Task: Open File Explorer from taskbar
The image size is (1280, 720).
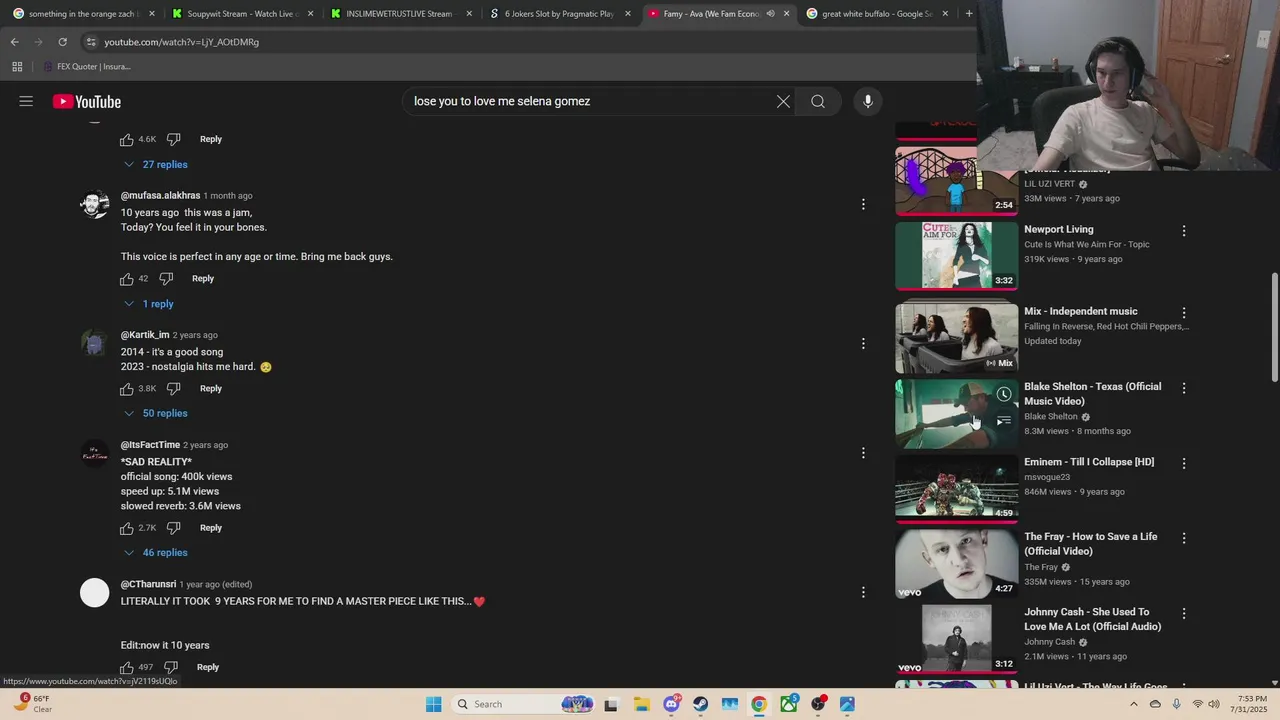Action: tap(641, 704)
